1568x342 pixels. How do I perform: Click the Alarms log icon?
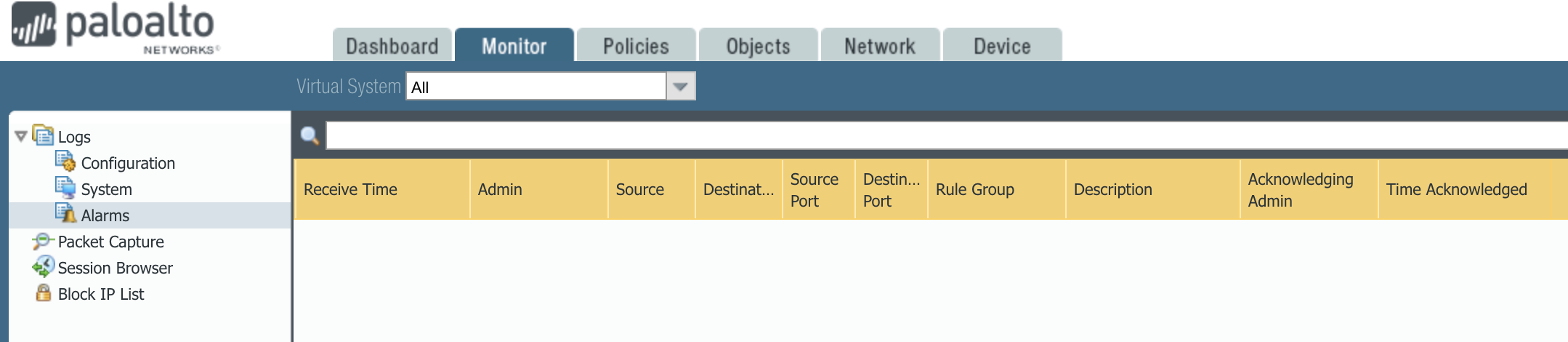point(65,214)
